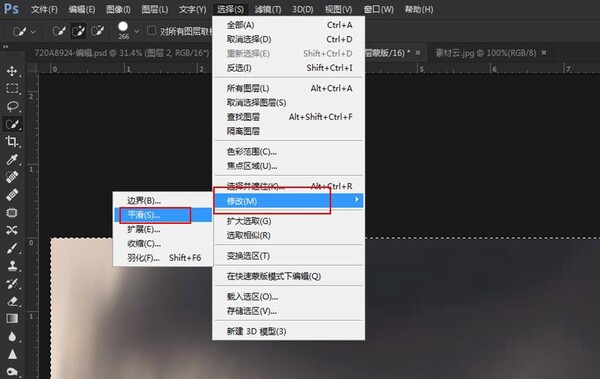Open tool preset dropdown arrow
Screen dimensions: 600x379
33,32
